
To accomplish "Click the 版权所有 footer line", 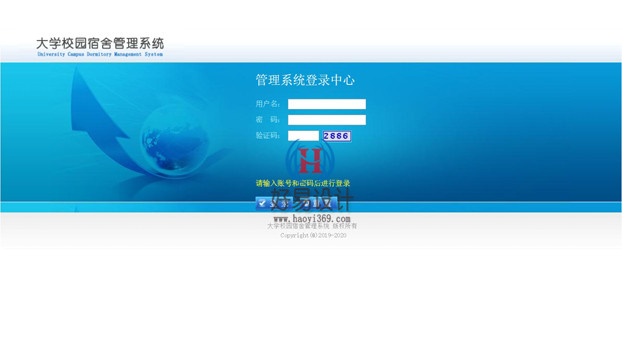I will click(x=312, y=226).
